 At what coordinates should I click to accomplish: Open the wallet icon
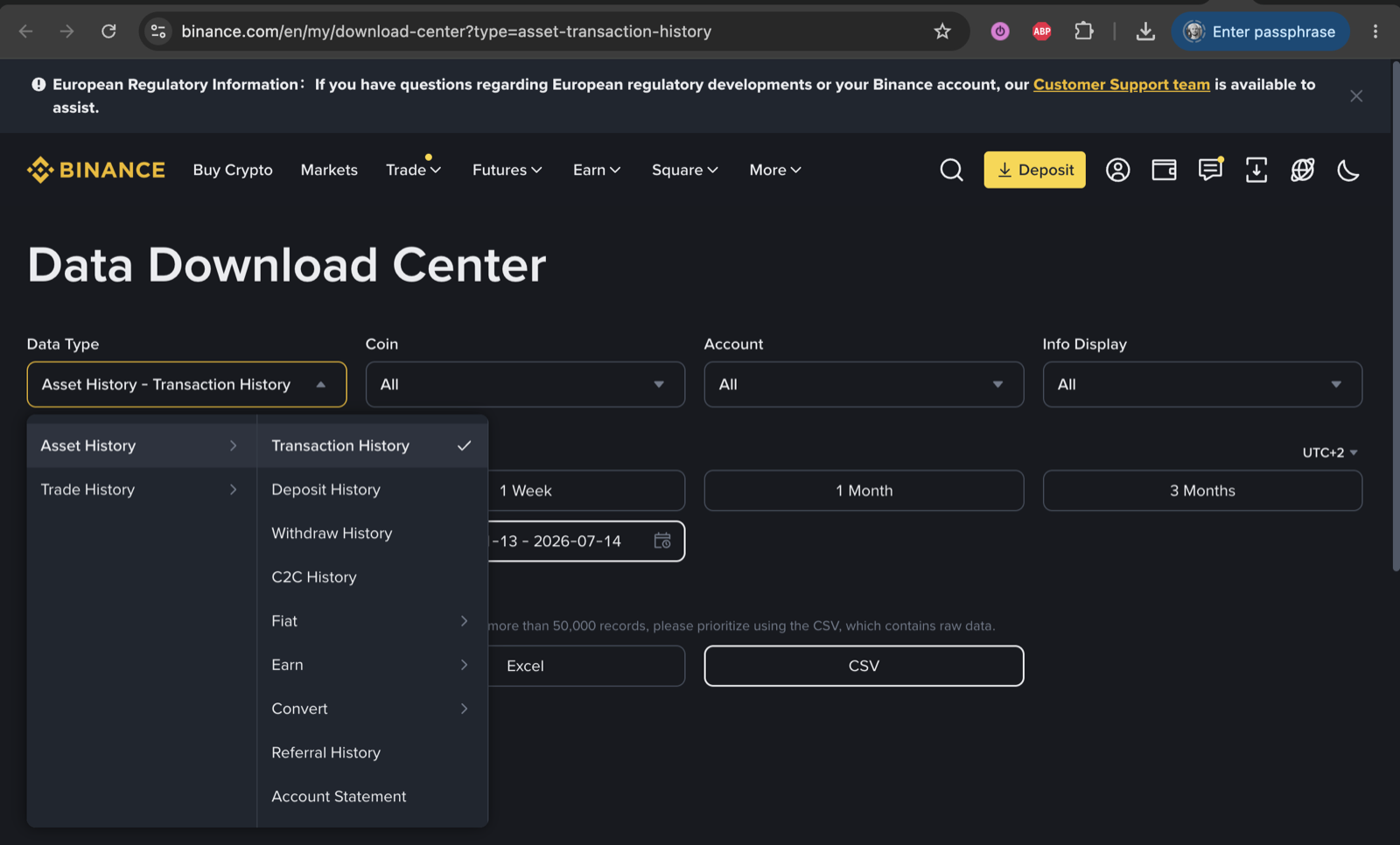click(1164, 170)
